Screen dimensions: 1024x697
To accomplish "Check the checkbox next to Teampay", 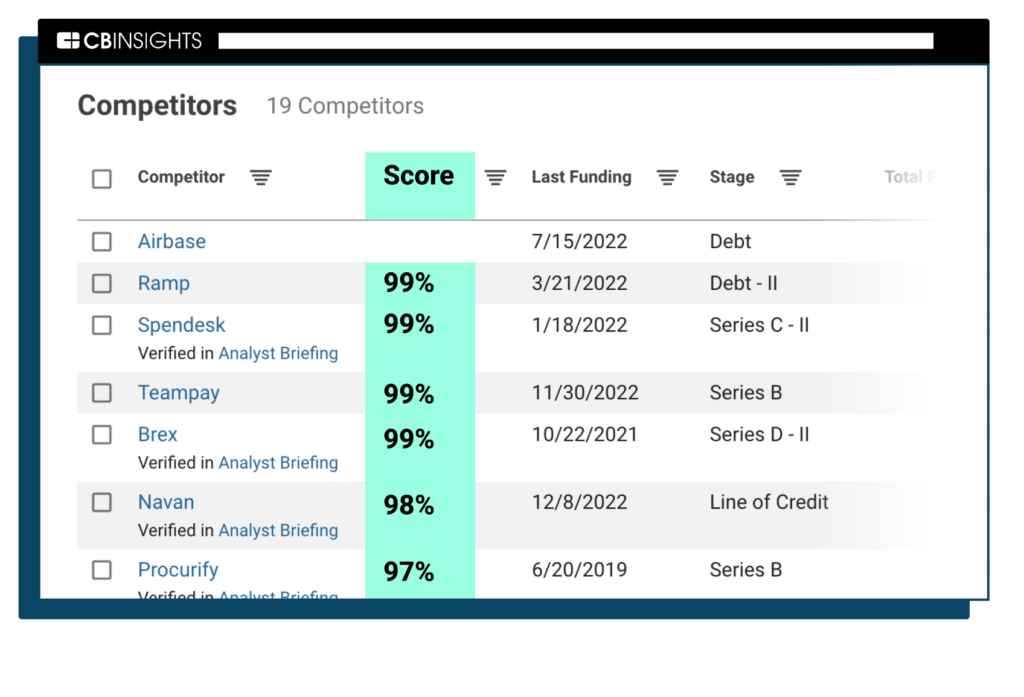I will (101, 393).
